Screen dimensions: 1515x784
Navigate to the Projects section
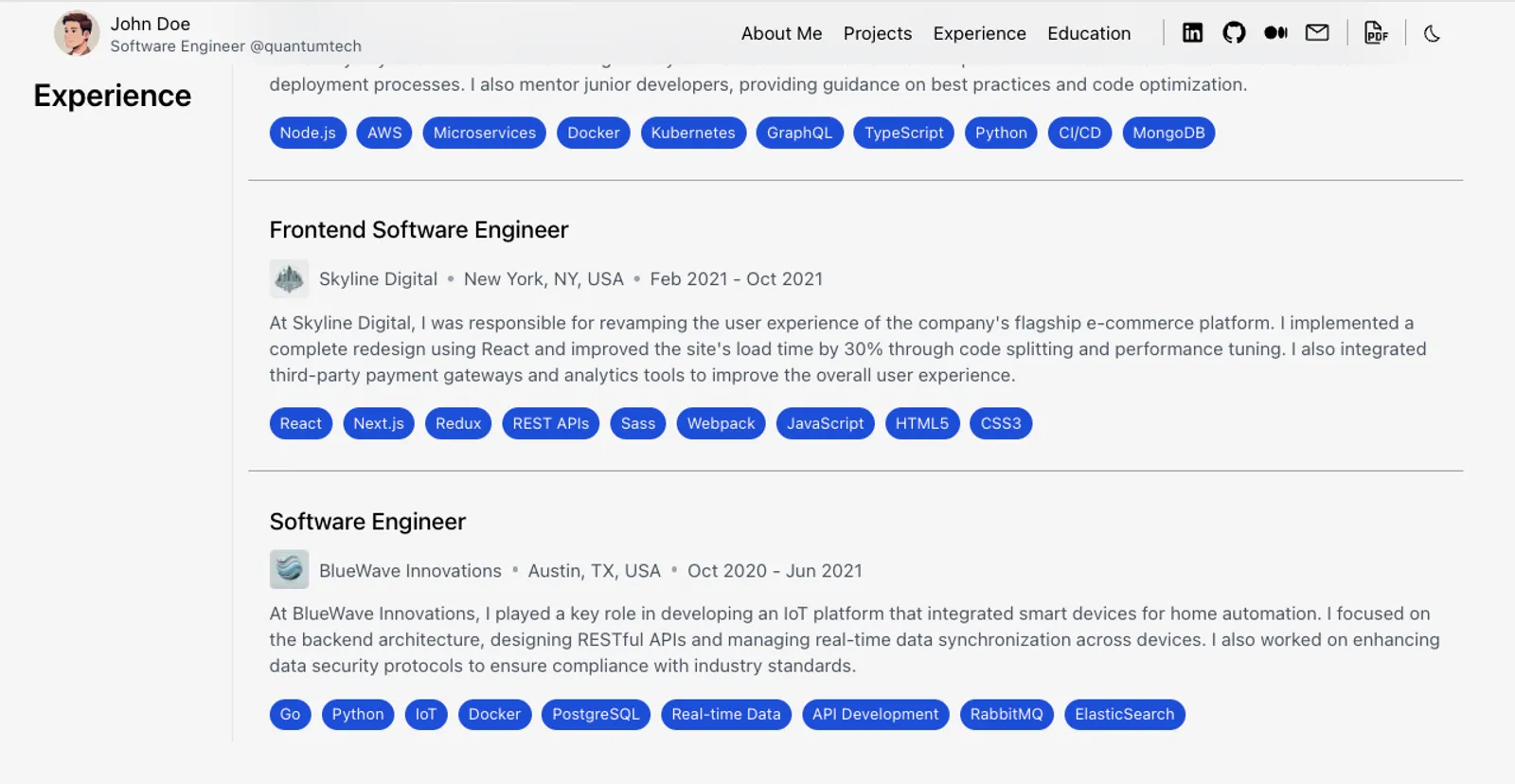coord(878,33)
